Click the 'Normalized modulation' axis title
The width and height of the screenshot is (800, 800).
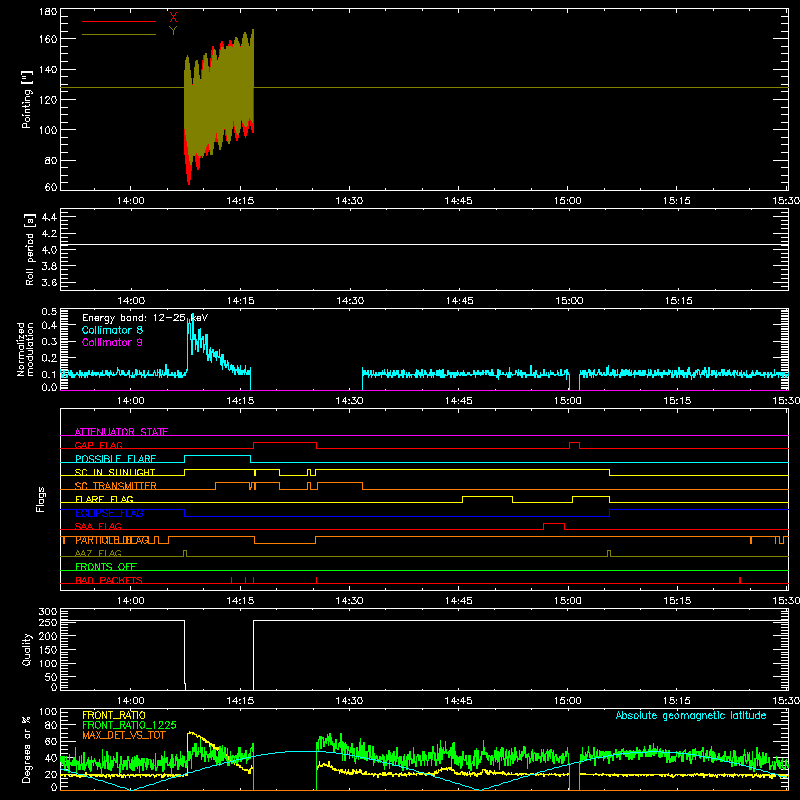point(26,349)
